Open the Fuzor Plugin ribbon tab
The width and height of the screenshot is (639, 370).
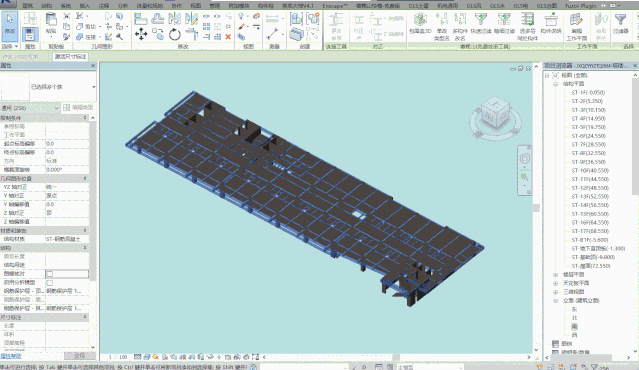click(581, 6)
